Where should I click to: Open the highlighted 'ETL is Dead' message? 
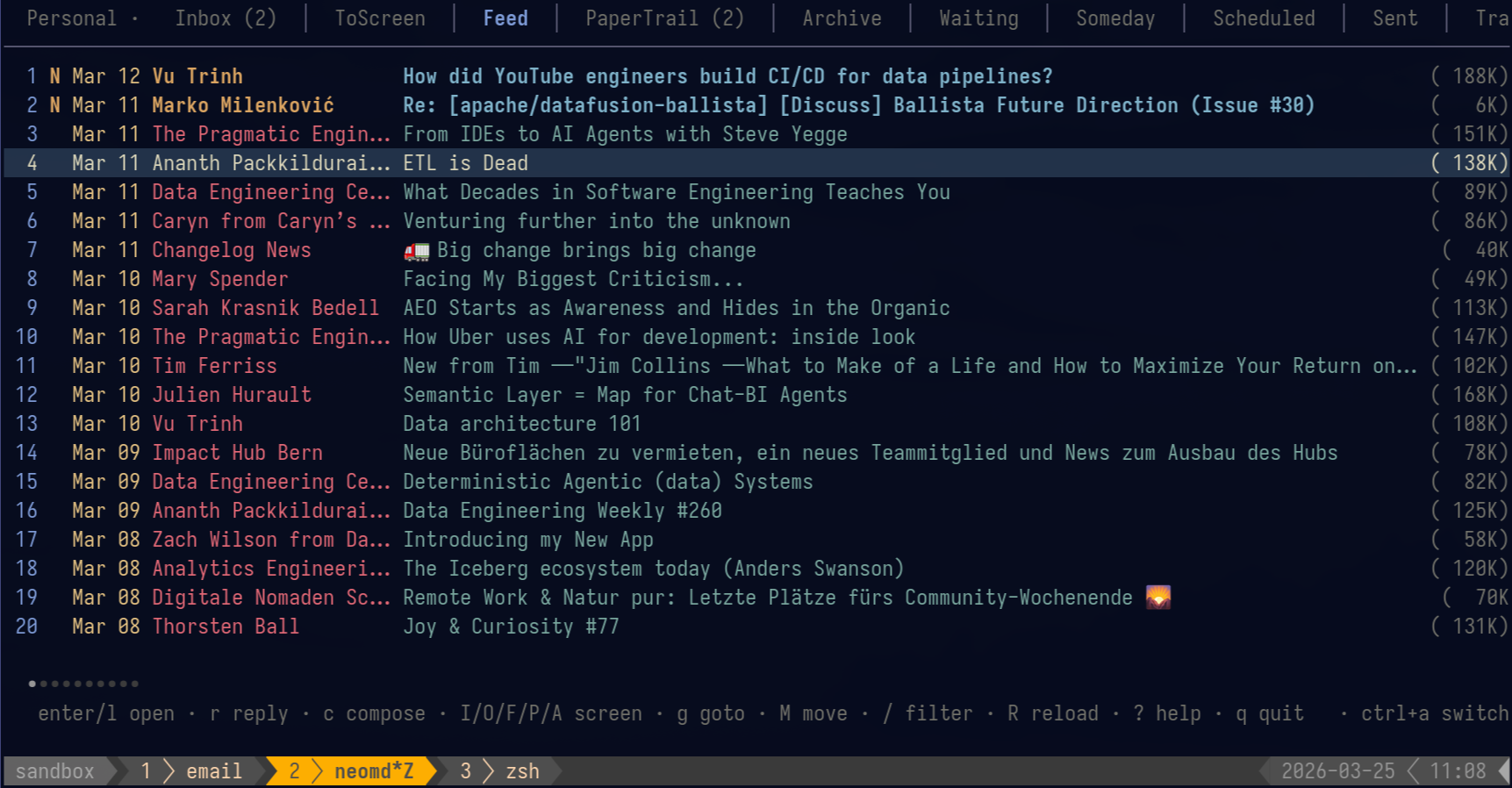point(465,163)
